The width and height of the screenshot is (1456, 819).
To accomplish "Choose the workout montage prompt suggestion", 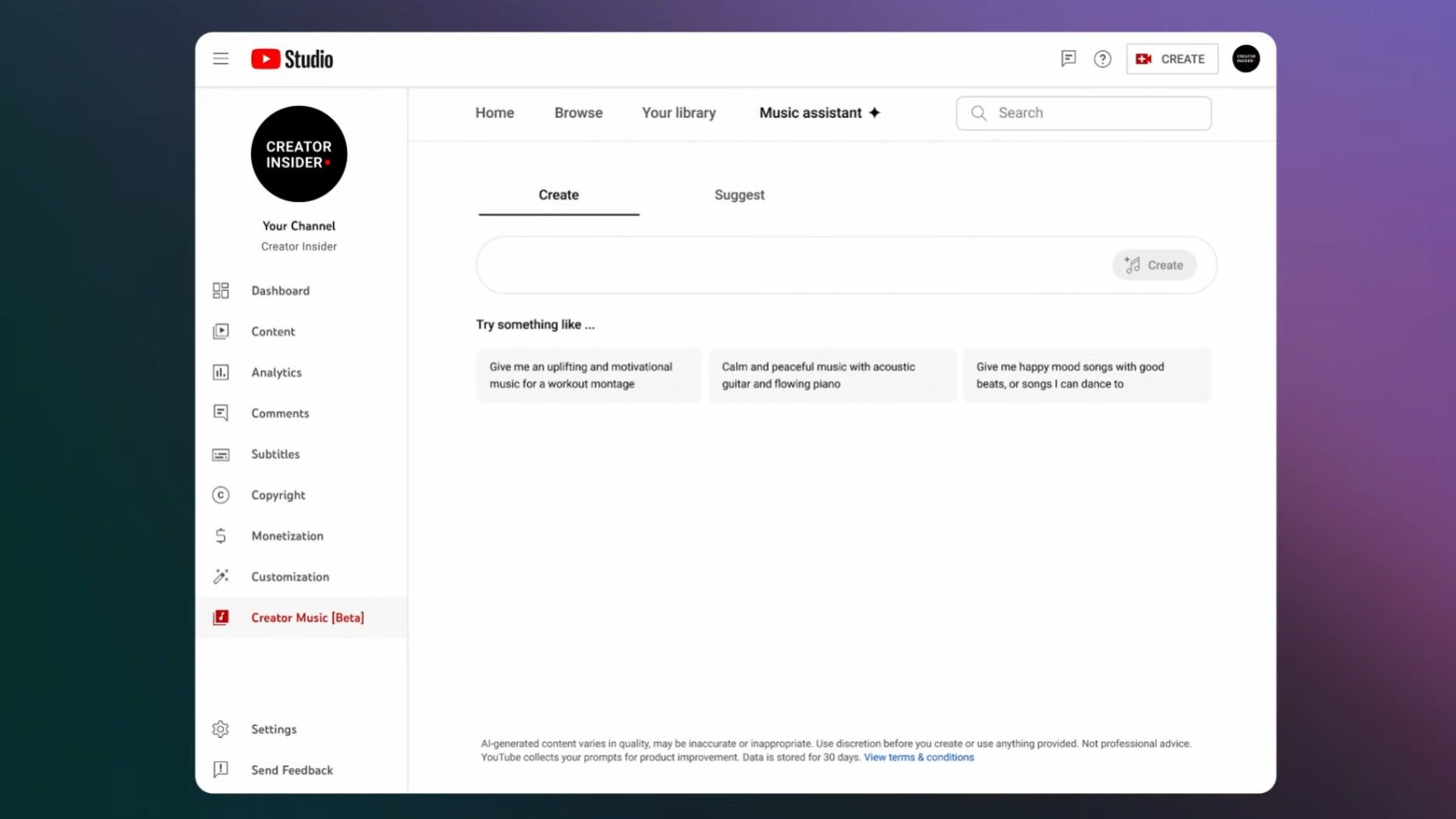I will tap(588, 376).
